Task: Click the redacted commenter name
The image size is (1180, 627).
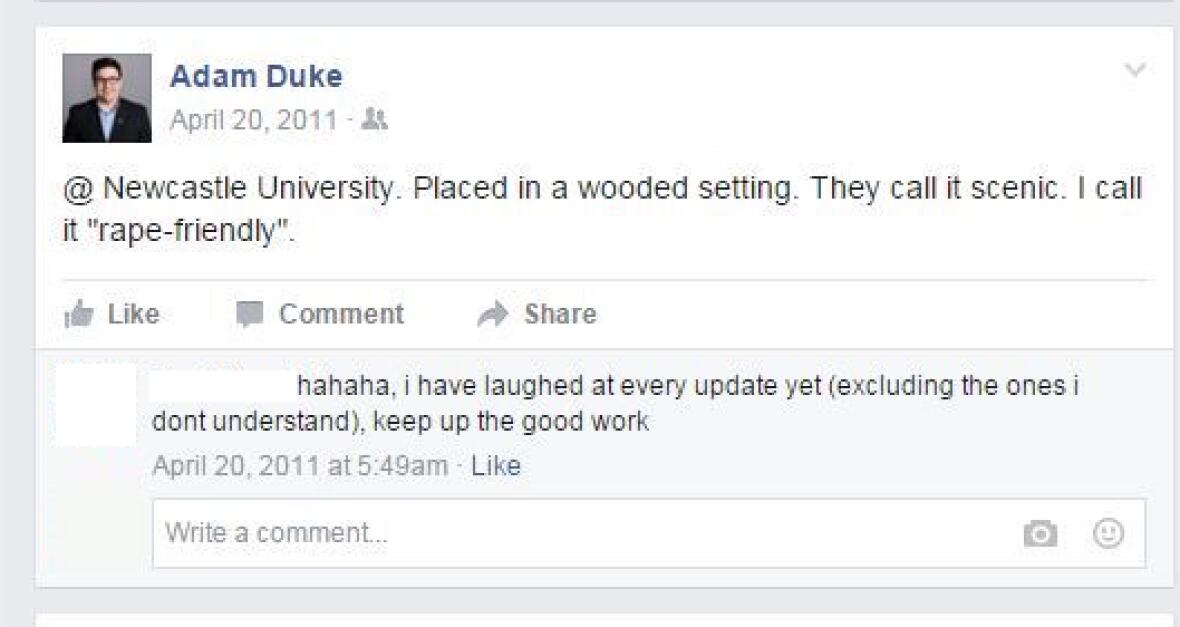Action: tap(220, 385)
